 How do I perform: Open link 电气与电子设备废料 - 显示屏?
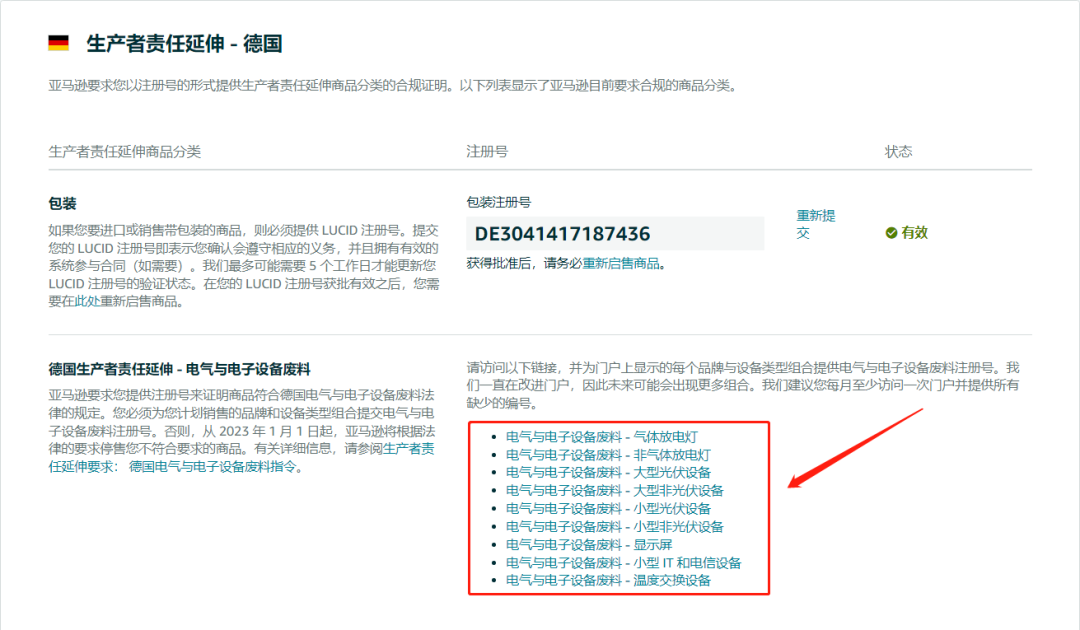click(x=589, y=545)
